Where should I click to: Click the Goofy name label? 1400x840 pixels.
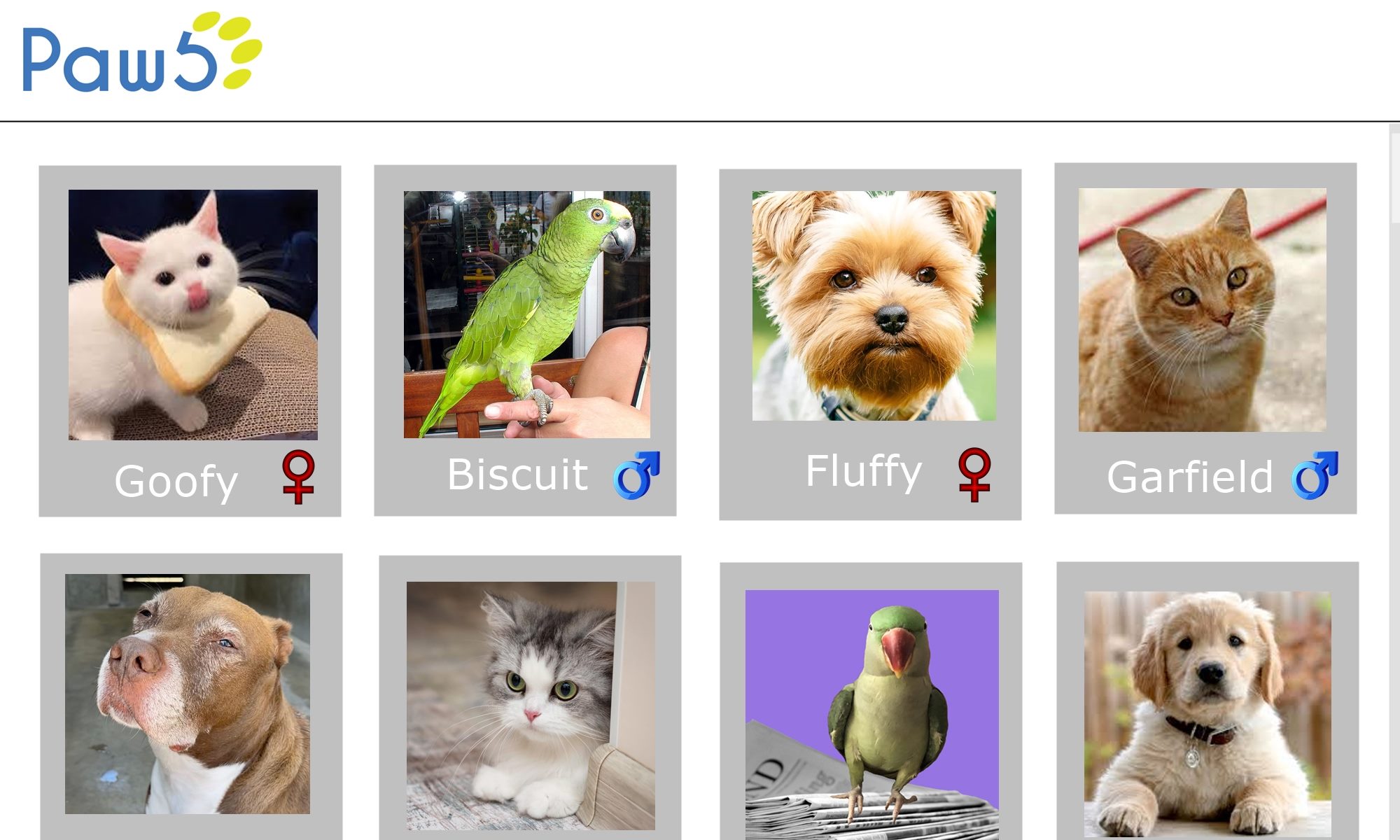[176, 482]
